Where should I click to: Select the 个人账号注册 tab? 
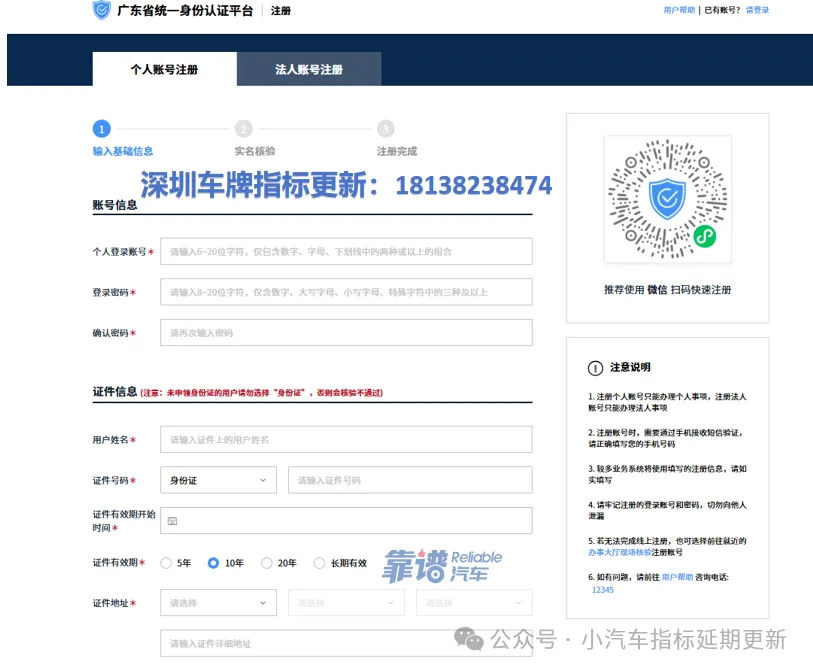(x=164, y=70)
